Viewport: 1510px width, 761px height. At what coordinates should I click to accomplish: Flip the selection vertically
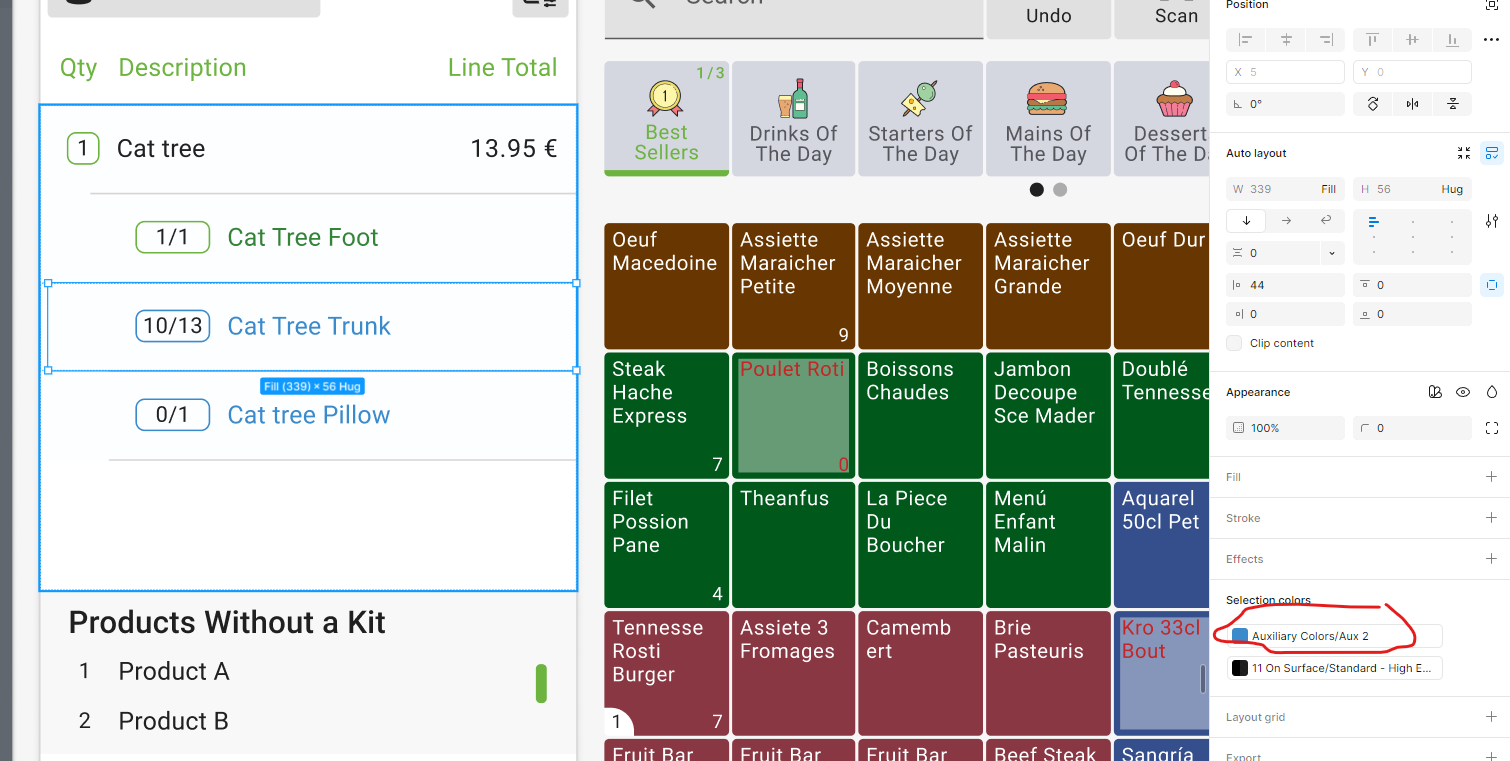tap(1452, 104)
